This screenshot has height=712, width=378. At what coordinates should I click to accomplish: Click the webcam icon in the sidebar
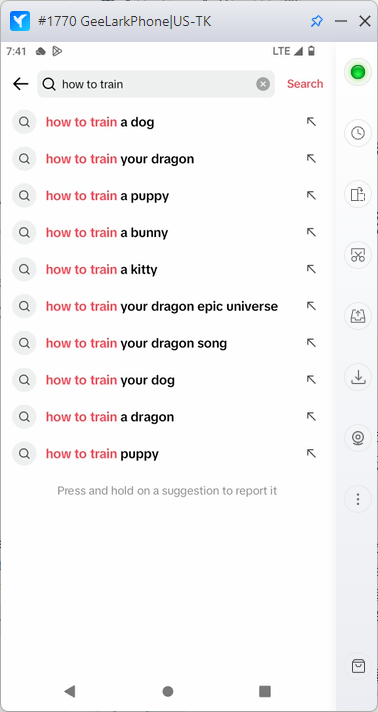point(358,438)
